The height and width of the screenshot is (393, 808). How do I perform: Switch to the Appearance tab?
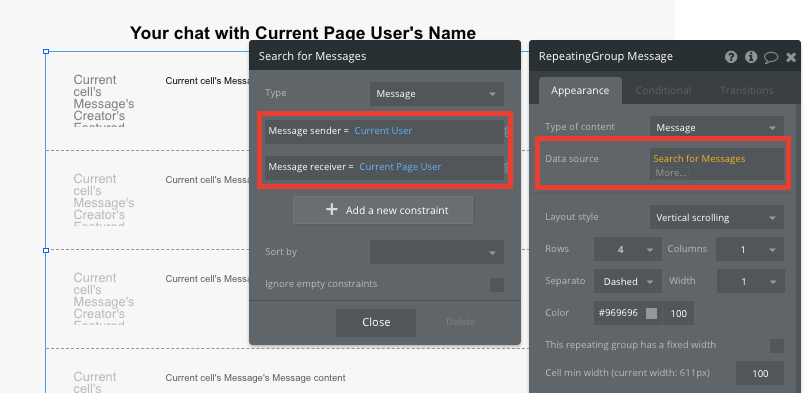(x=580, y=91)
